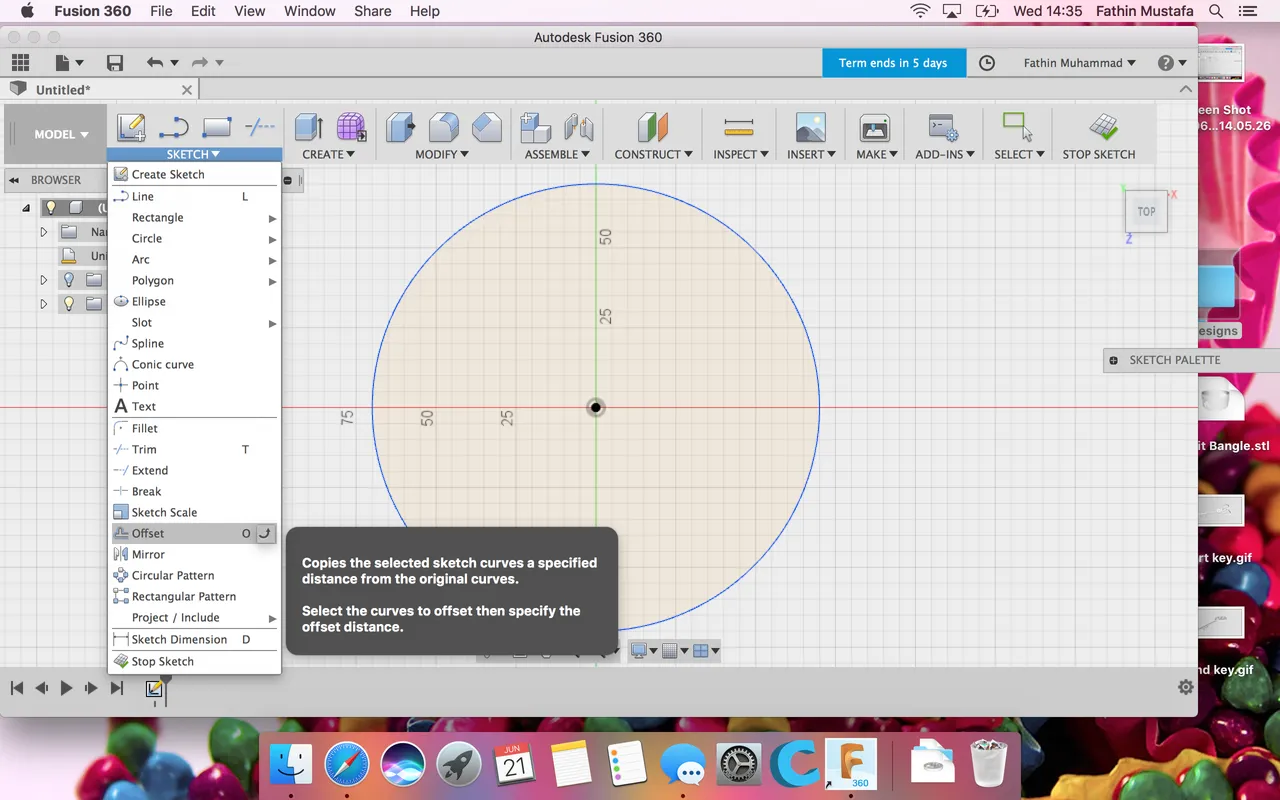Click the Offset Plane icon in Construct
This screenshot has height=800, width=1280.
click(x=653, y=127)
